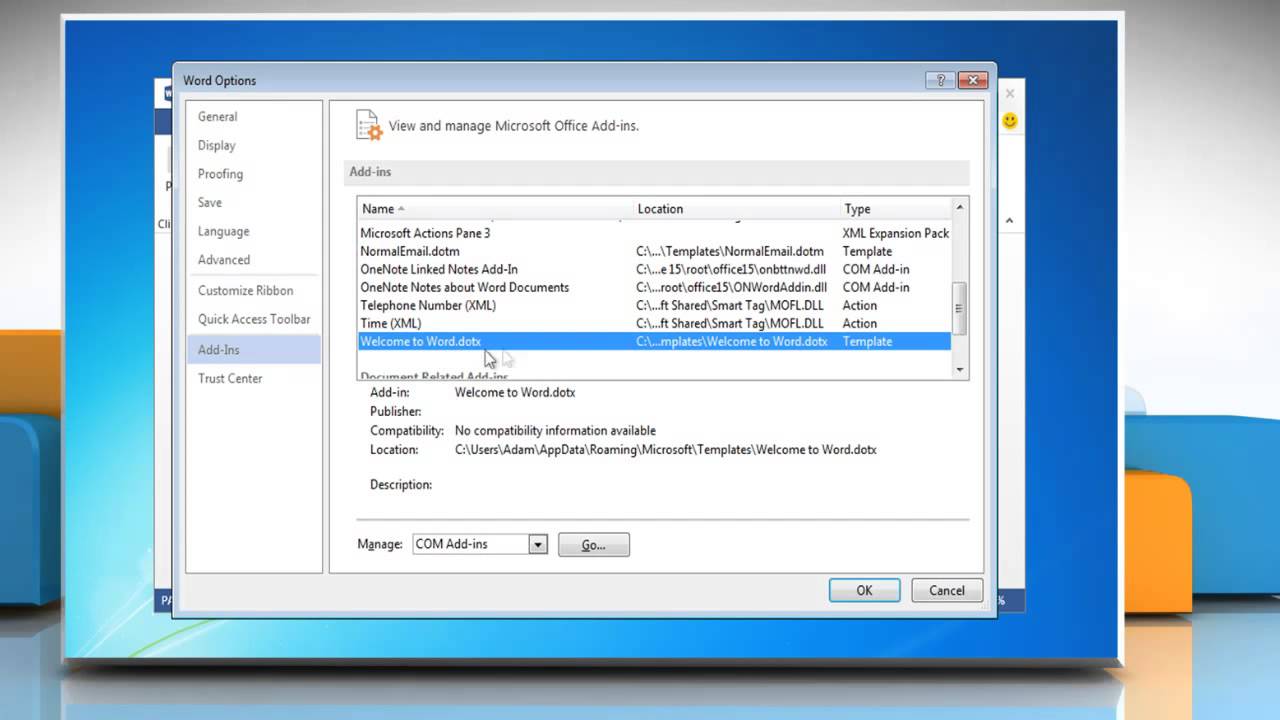Click the add-ins list scrollbar thumb
Screen dimensions: 1280x720
[960, 308]
